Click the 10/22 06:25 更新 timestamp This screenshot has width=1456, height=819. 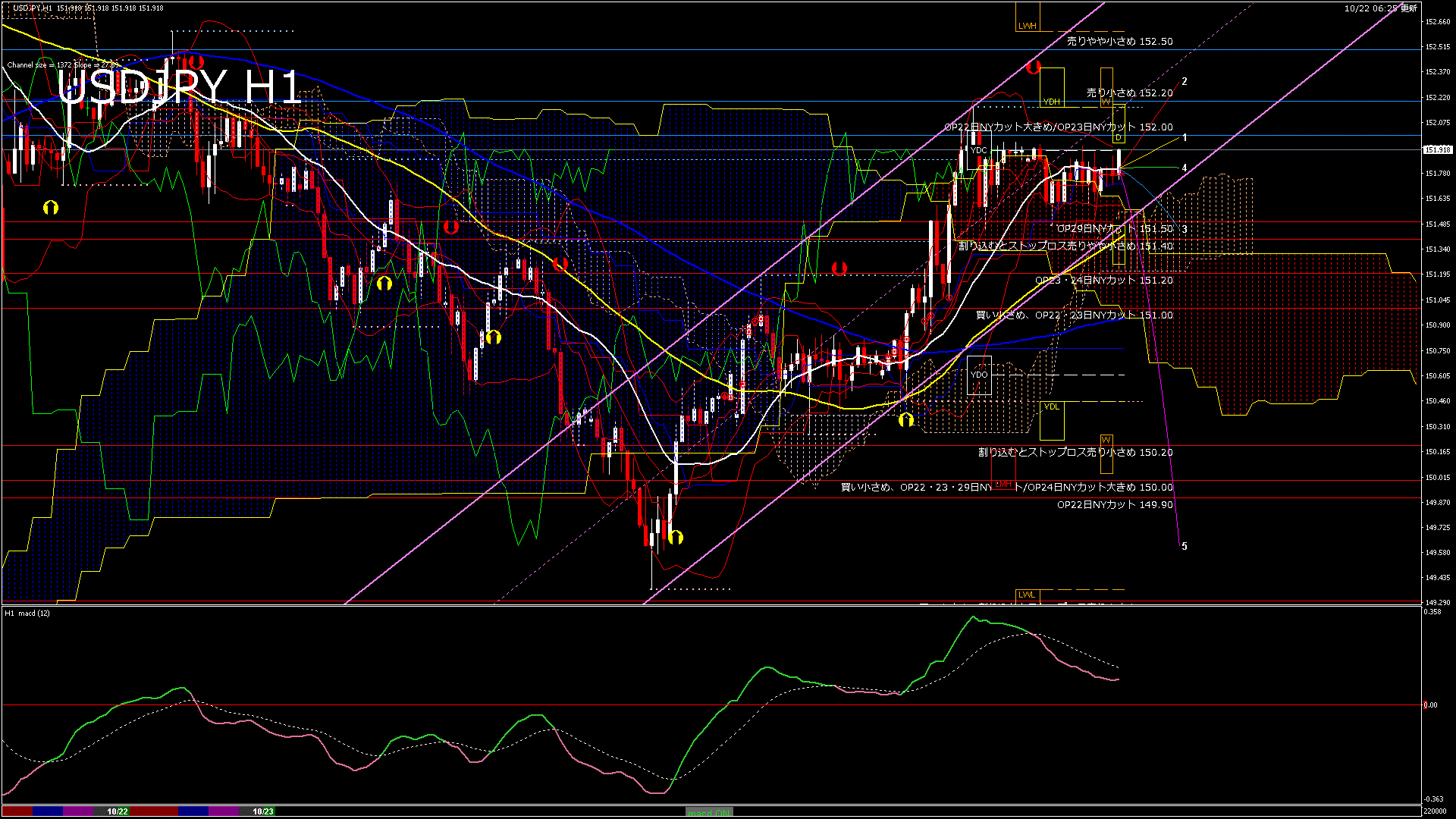(x=1380, y=8)
